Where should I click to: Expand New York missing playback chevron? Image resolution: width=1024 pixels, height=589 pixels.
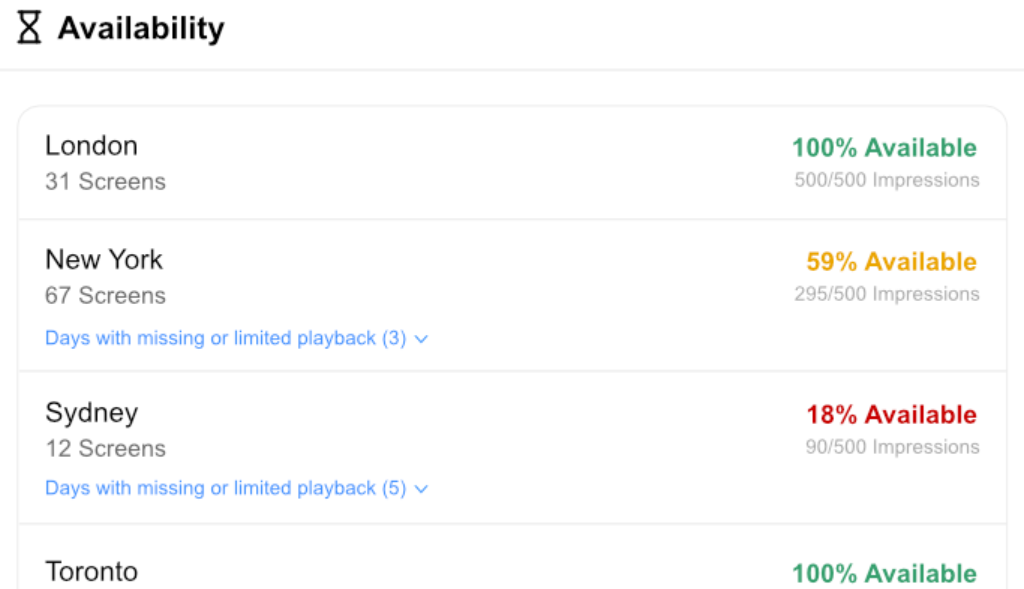point(422,339)
